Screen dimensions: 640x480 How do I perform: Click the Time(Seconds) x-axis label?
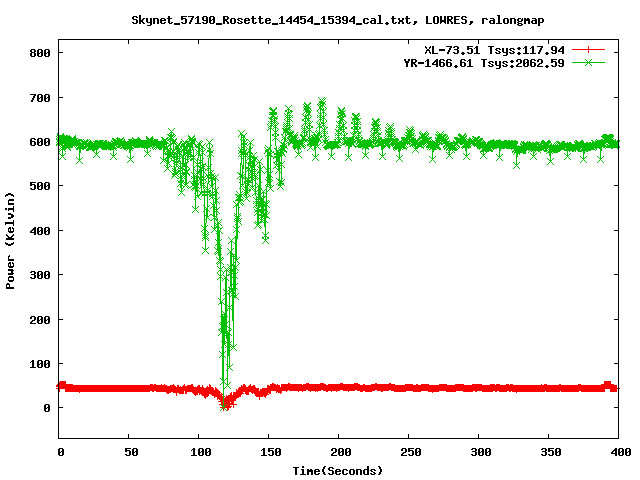[338, 471]
